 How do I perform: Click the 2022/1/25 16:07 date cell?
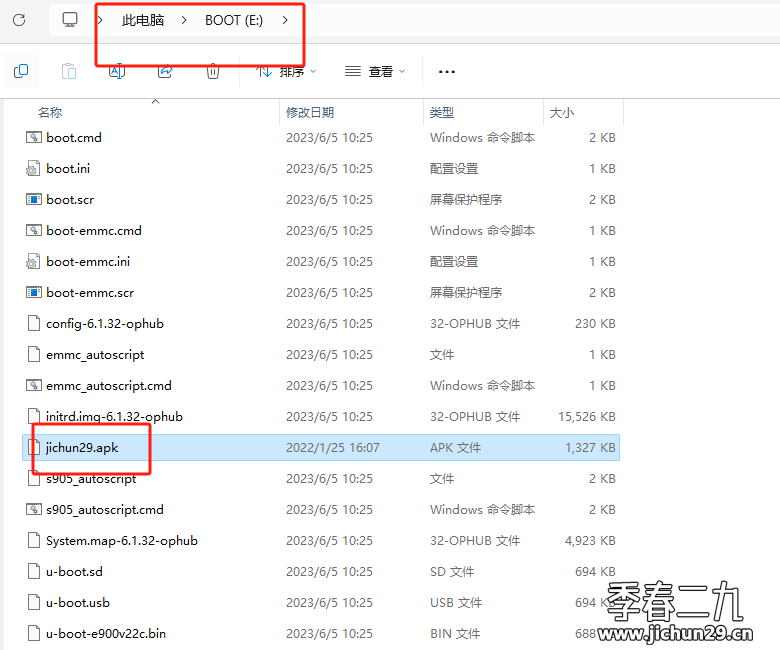pos(332,448)
